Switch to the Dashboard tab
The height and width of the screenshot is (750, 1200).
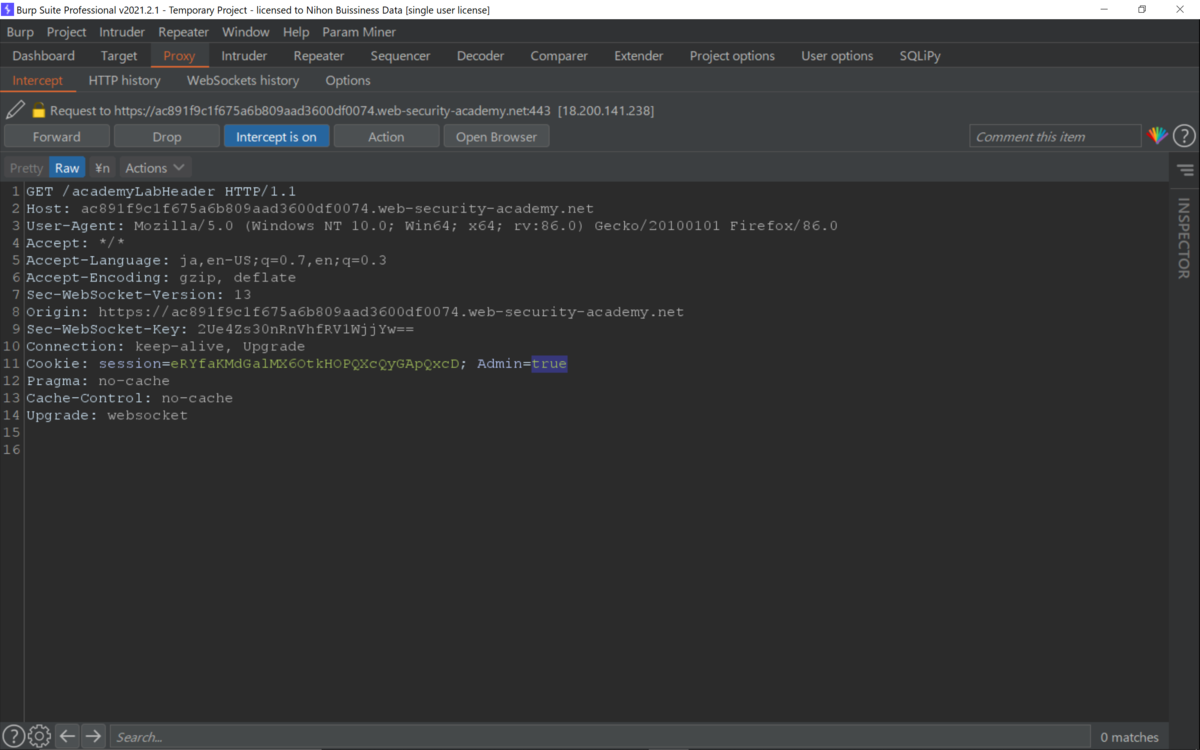coord(44,56)
